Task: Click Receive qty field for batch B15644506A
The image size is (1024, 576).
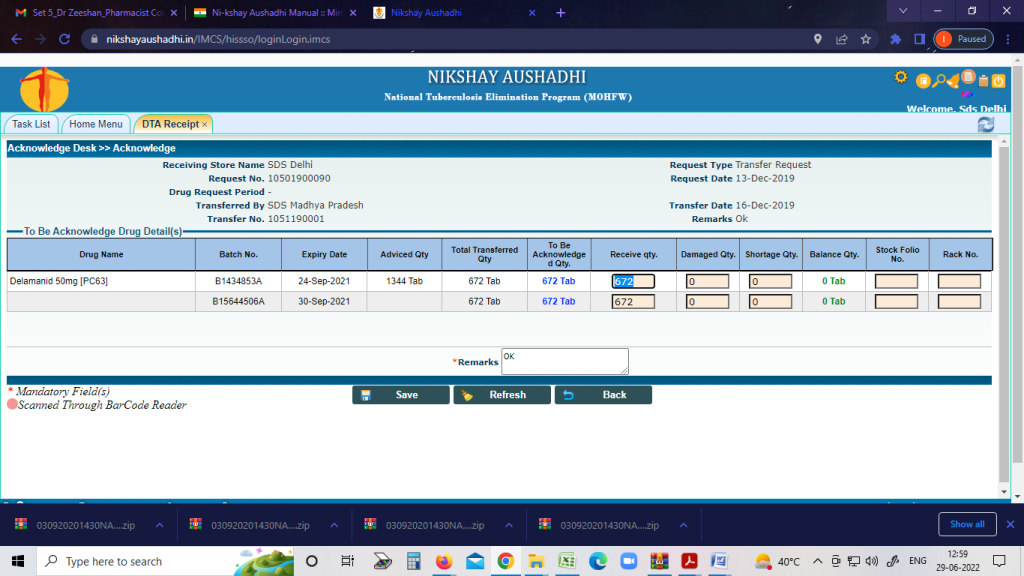Action: (633, 302)
